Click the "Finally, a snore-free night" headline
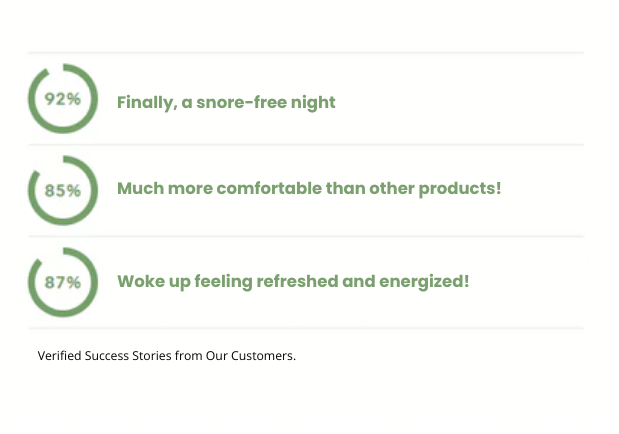619x434 pixels. pos(226,102)
